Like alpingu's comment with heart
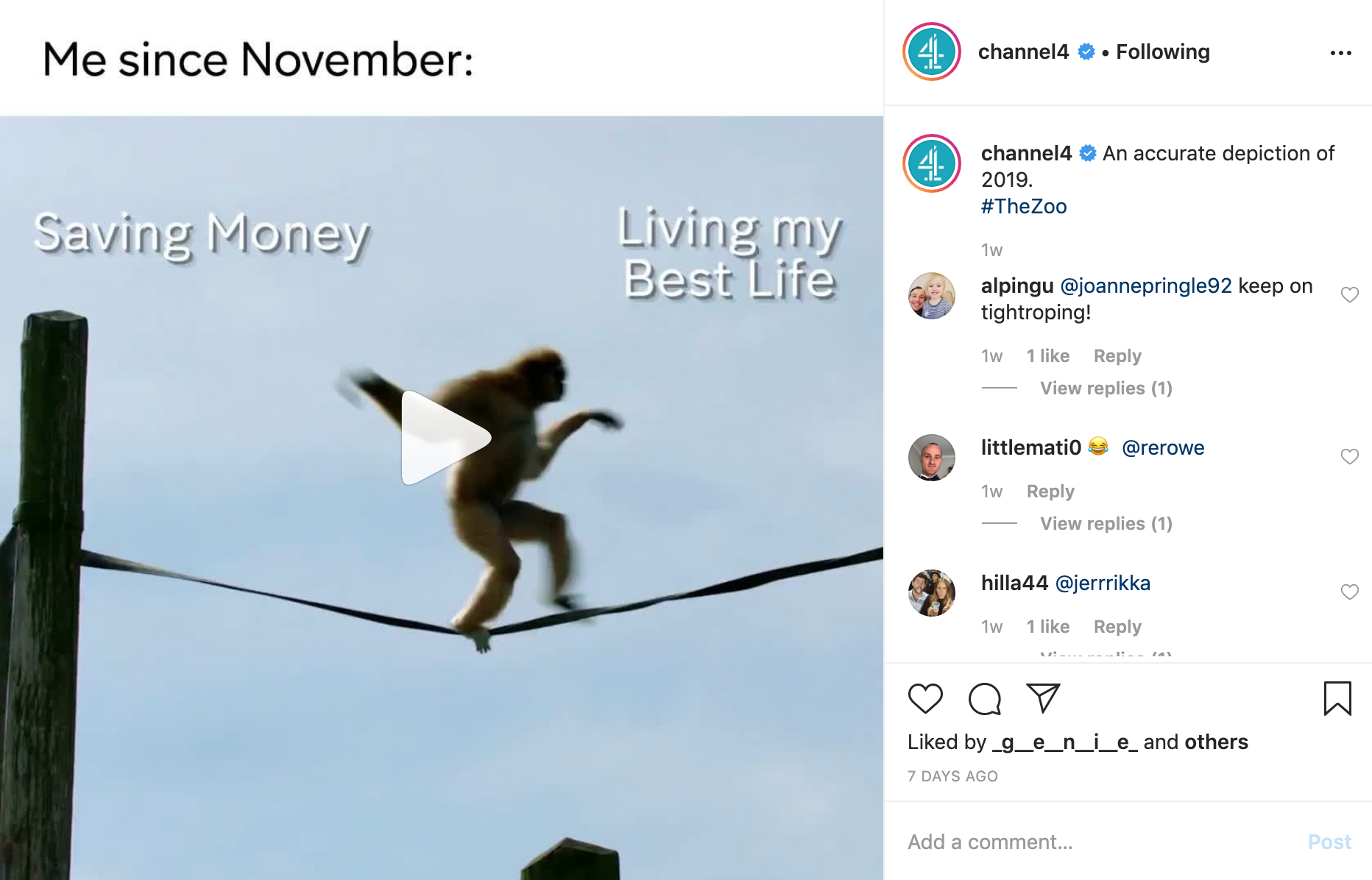1372x880 pixels. [1349, 295]
